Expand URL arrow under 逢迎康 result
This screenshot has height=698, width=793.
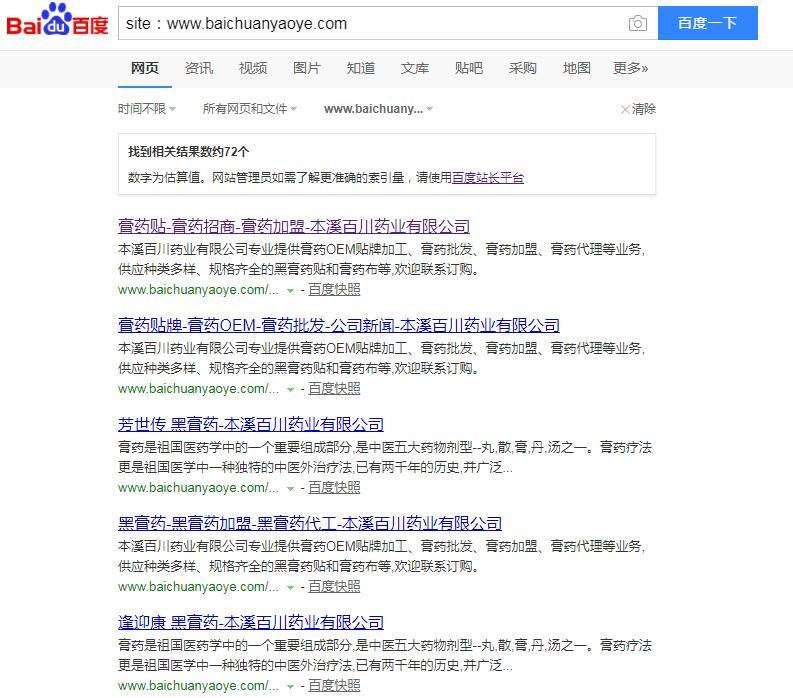pyautogui.click(x=290, y=687)
